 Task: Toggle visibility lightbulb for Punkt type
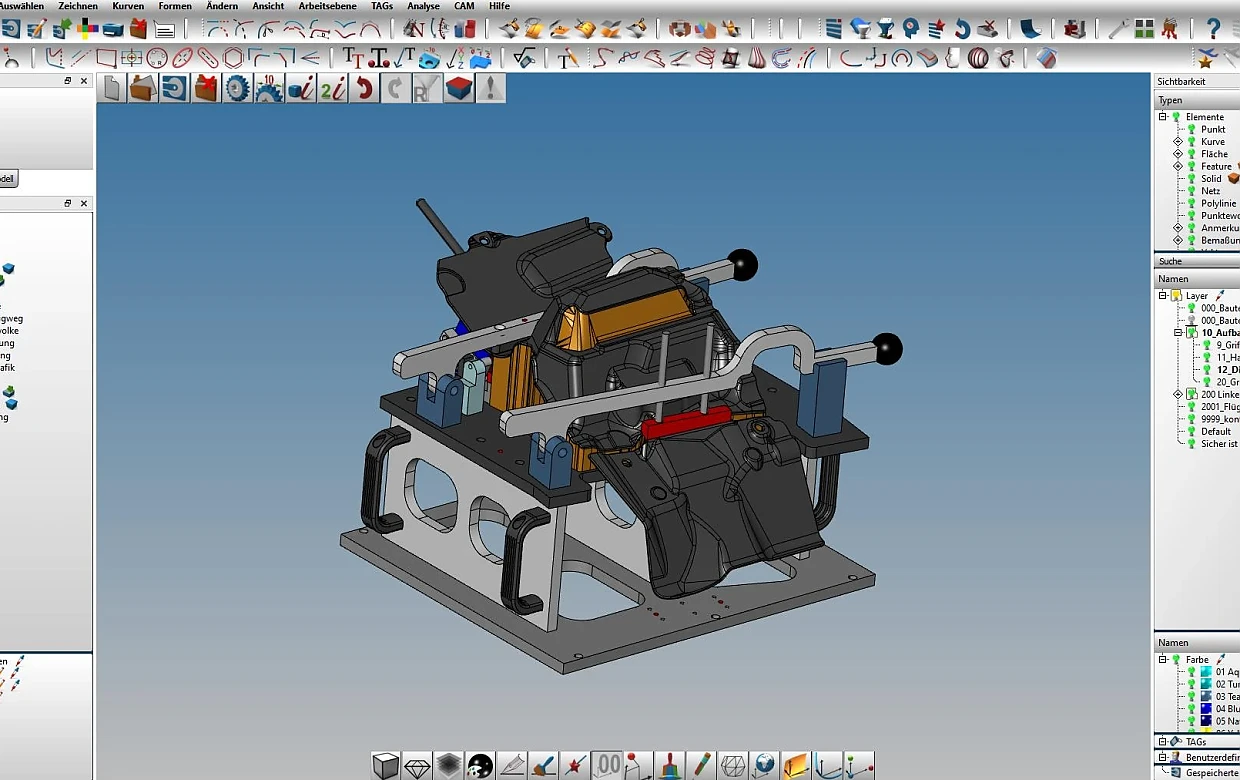(1191, 130)
